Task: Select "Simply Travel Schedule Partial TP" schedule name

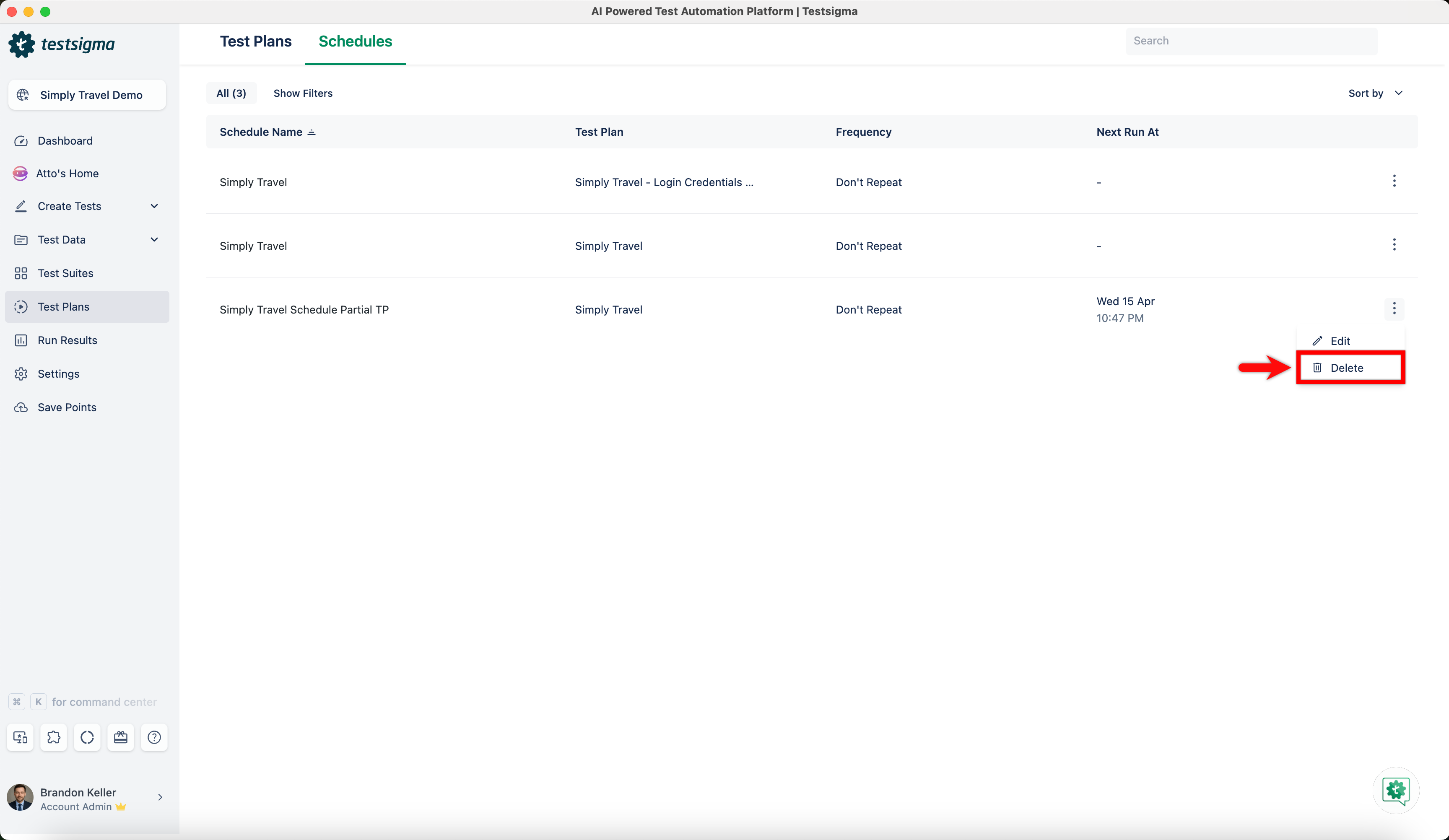Action: tap(304, 310)
